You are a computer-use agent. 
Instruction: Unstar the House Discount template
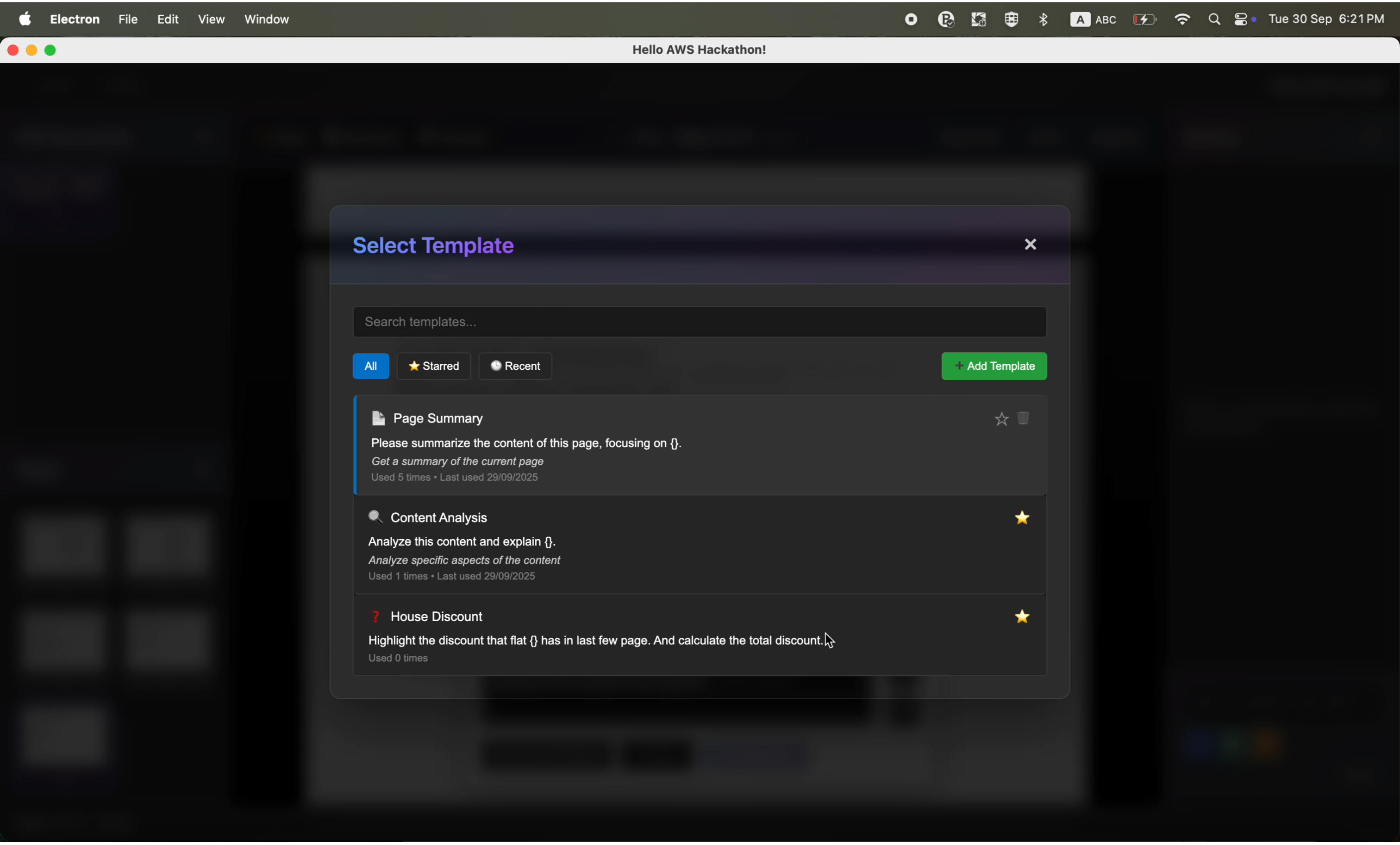(1022, 617)
